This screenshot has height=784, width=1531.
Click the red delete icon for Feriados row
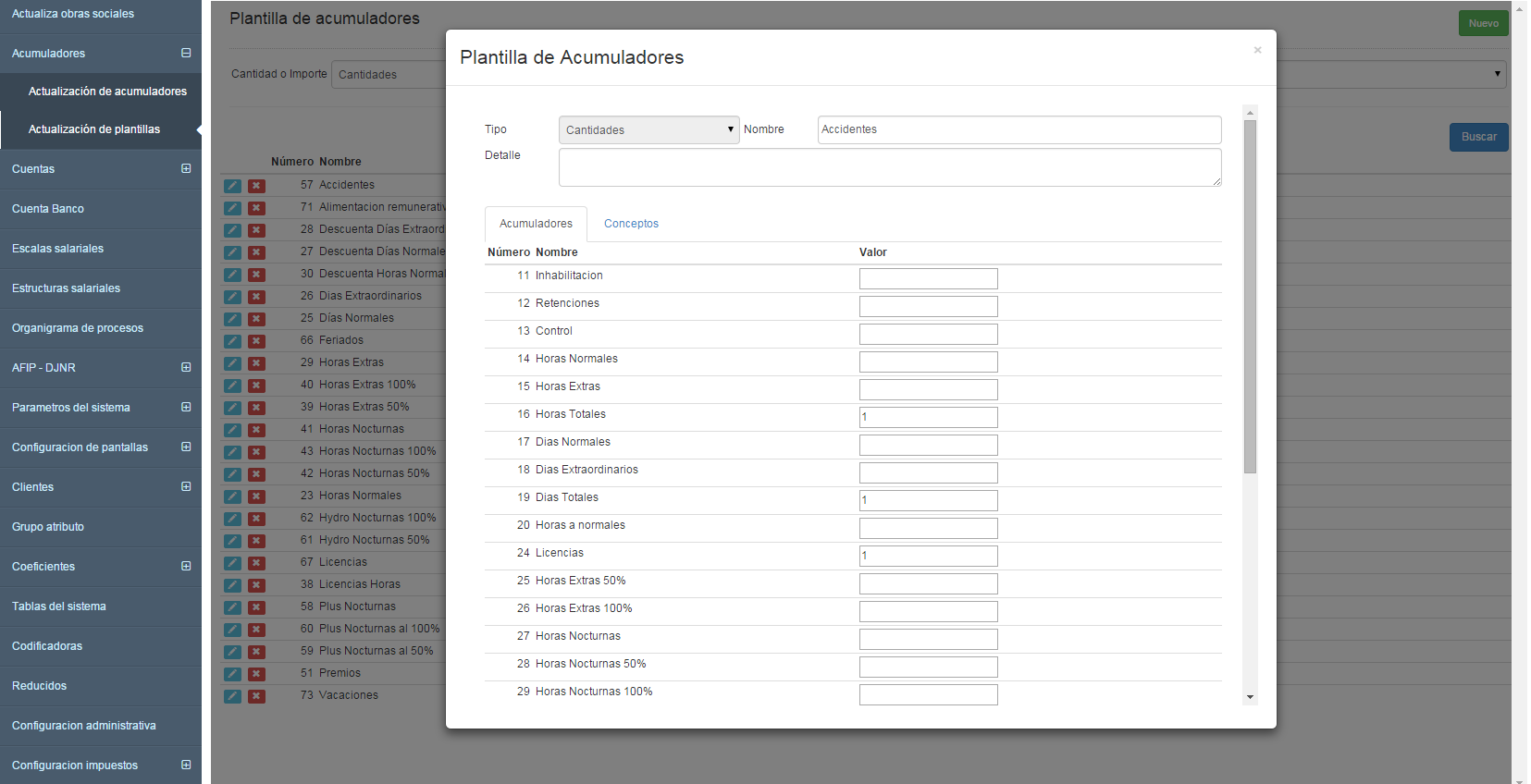point(256,341)
